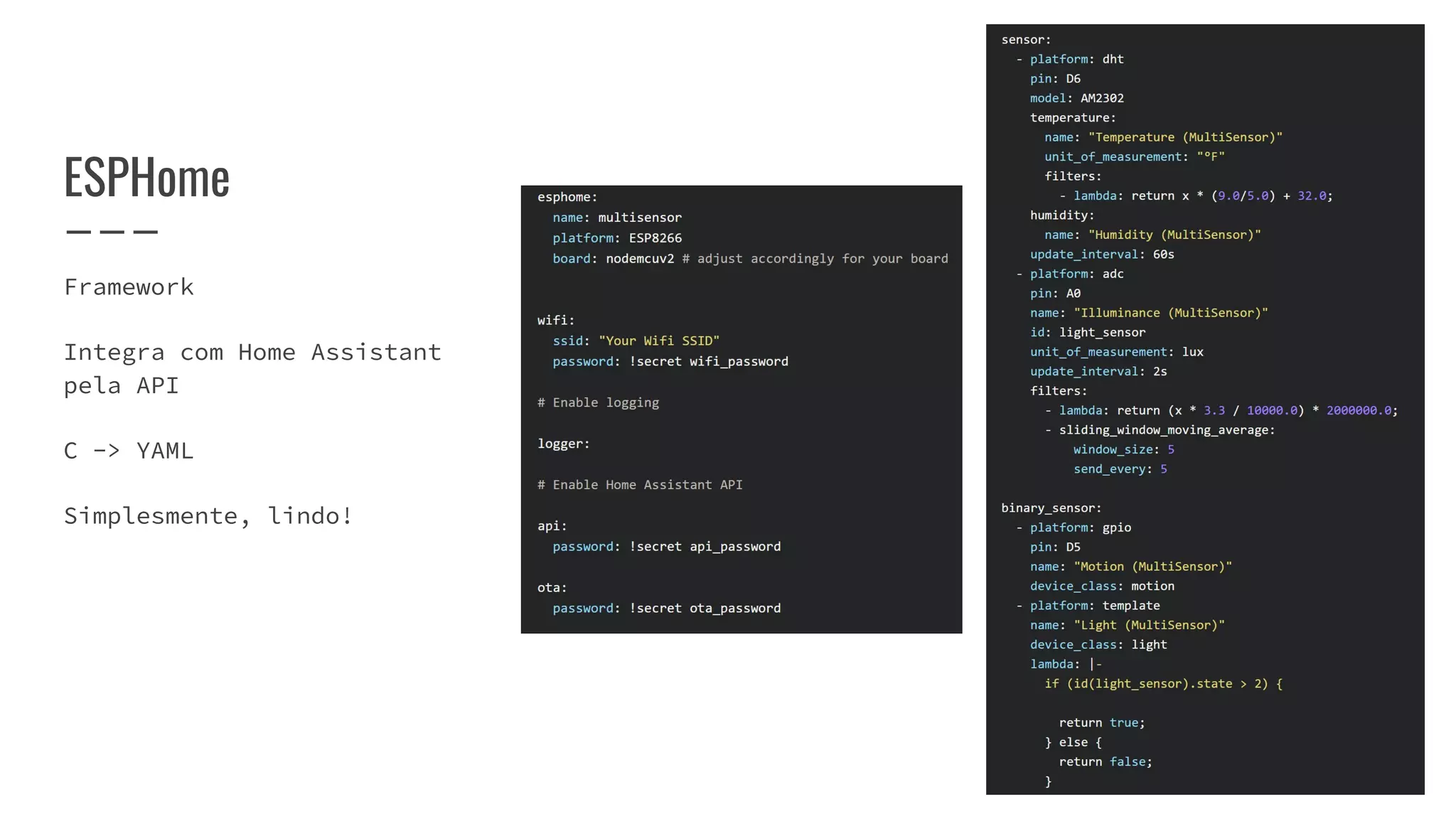This screenshot has height=819, width=1456.
Task: Click the 'wifi:' key line
Action: (556, 321)
